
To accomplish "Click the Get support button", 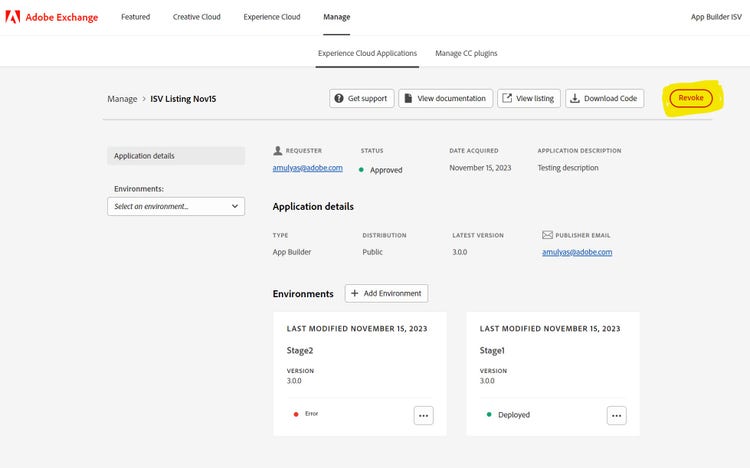I will coord(361,98).
